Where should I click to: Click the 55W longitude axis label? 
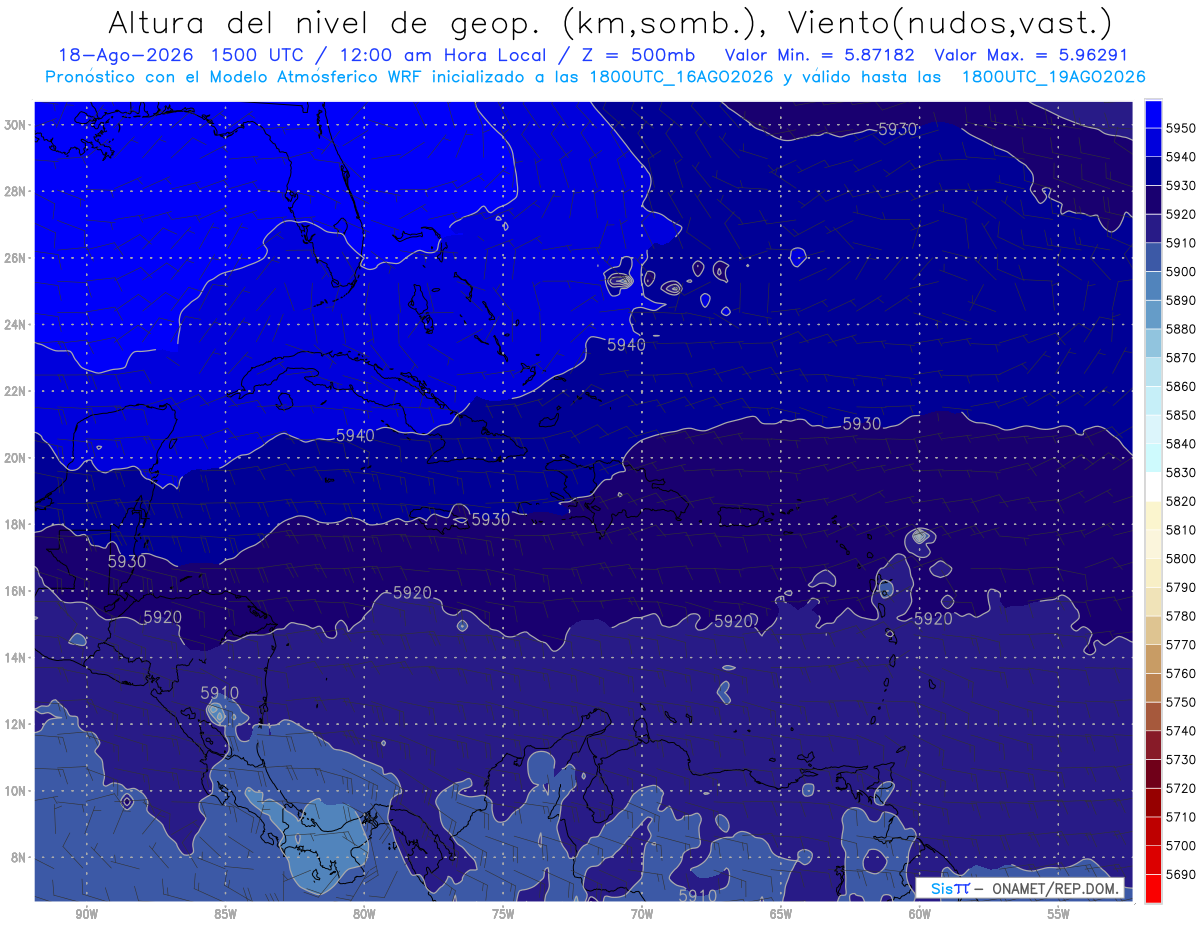[x=1059, y=914]
